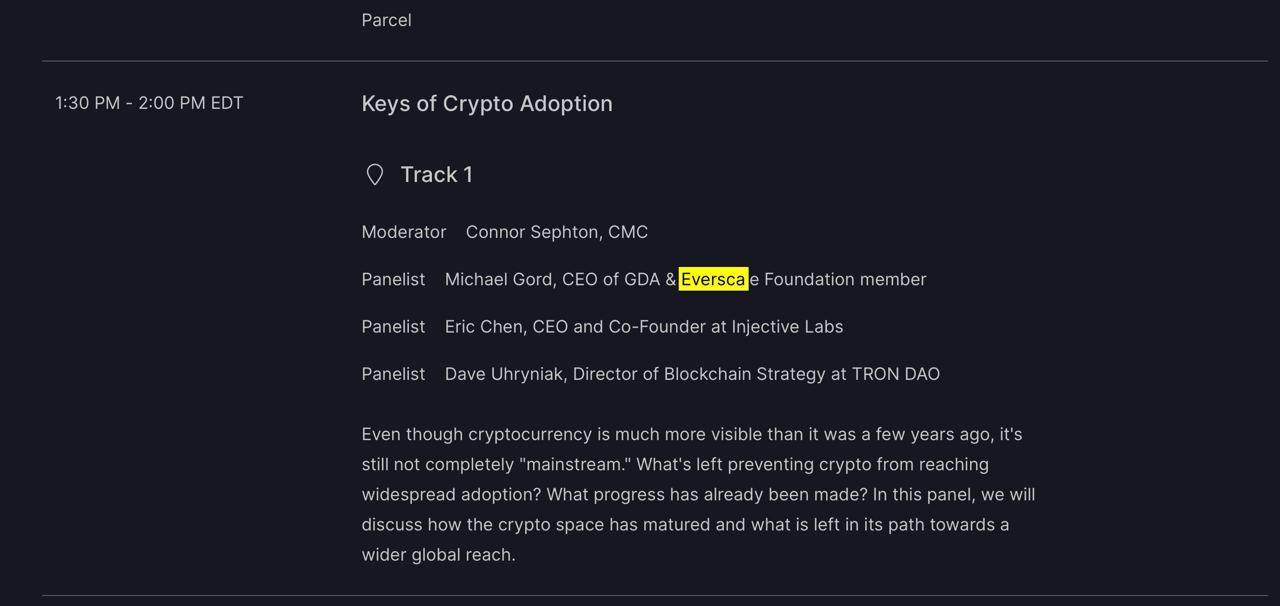
Task: Click the "Parcel" text at the top
Action: pyautogui.click(x=386, y=20)
